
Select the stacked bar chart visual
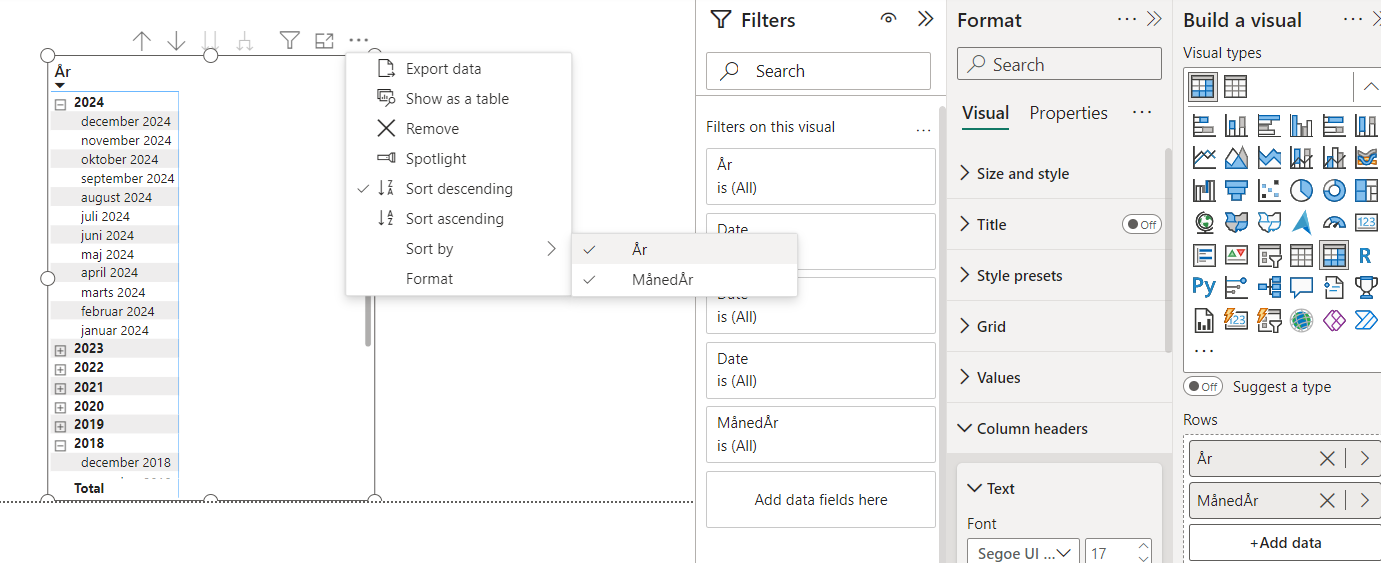1204,126
